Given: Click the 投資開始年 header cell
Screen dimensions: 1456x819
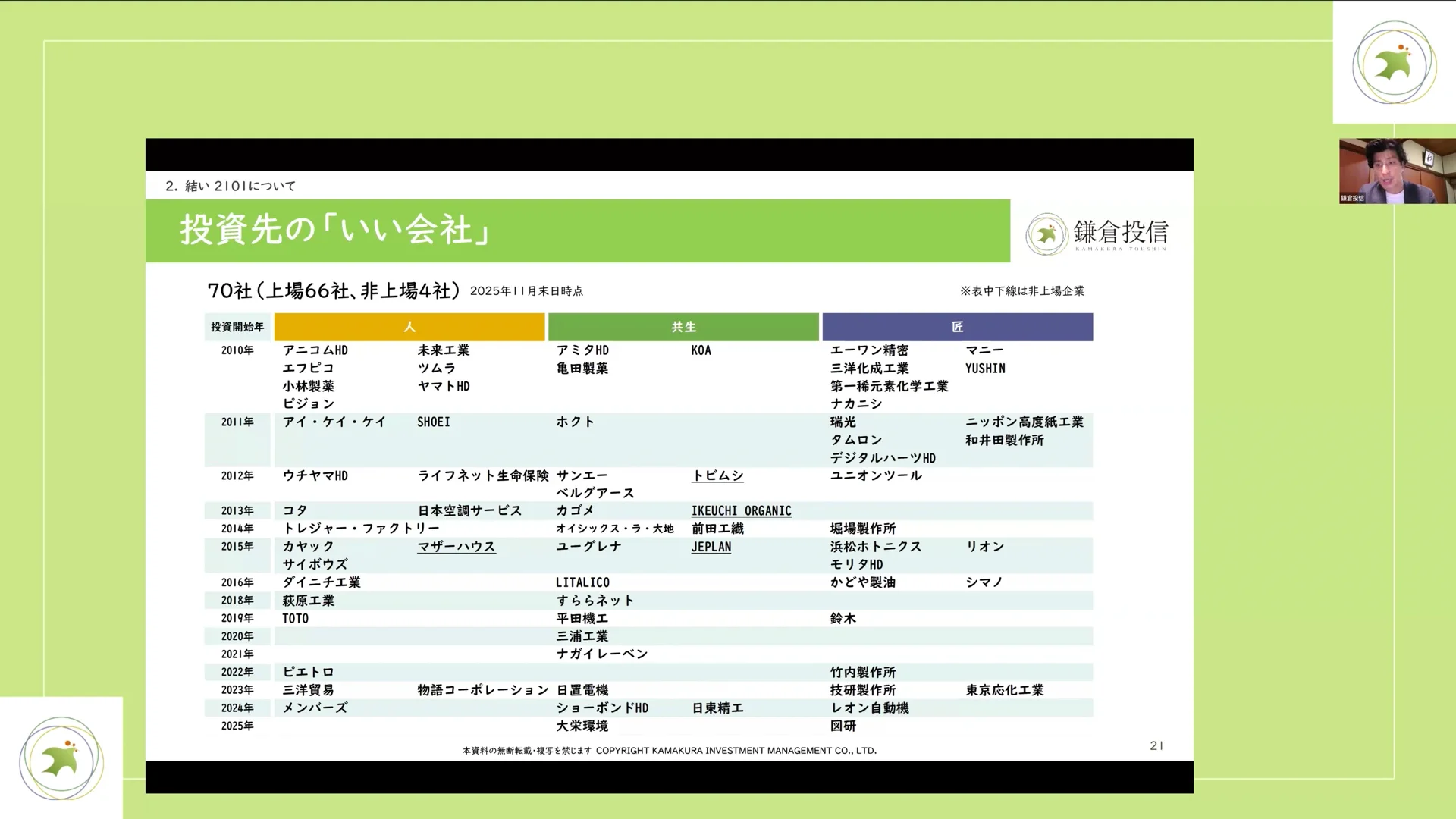Looking at the screenshot, I should (237, 327).
